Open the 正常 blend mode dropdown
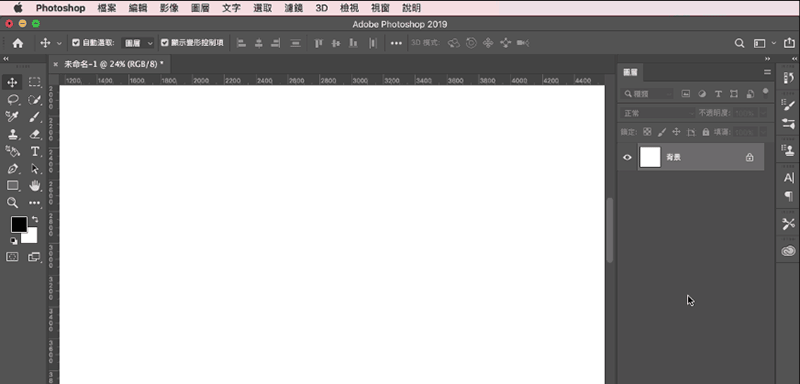The width and height of the screenshot is (800, 384). pyautogui.click(x=658, y=113)
